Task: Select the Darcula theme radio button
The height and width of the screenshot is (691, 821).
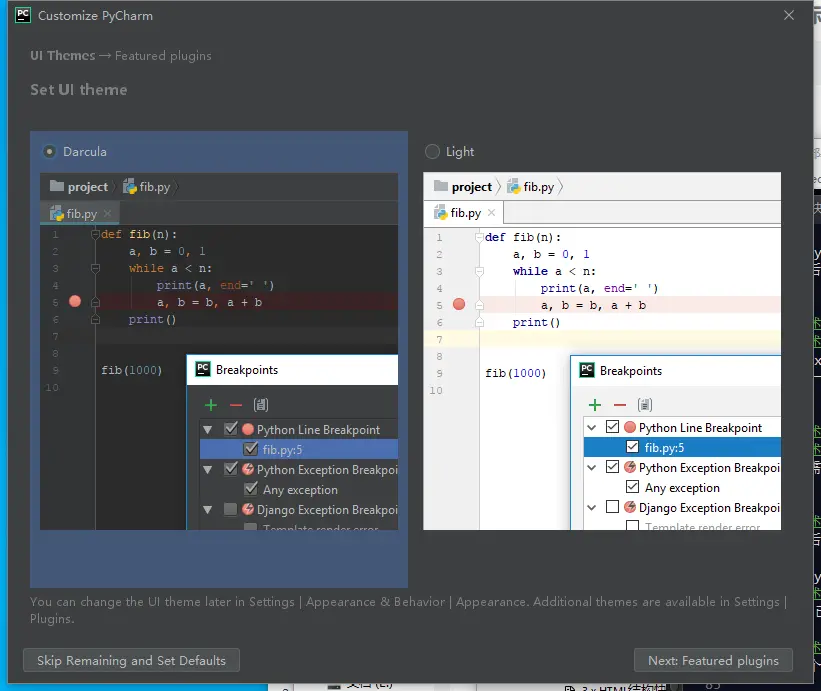Action: click(49, 152)
